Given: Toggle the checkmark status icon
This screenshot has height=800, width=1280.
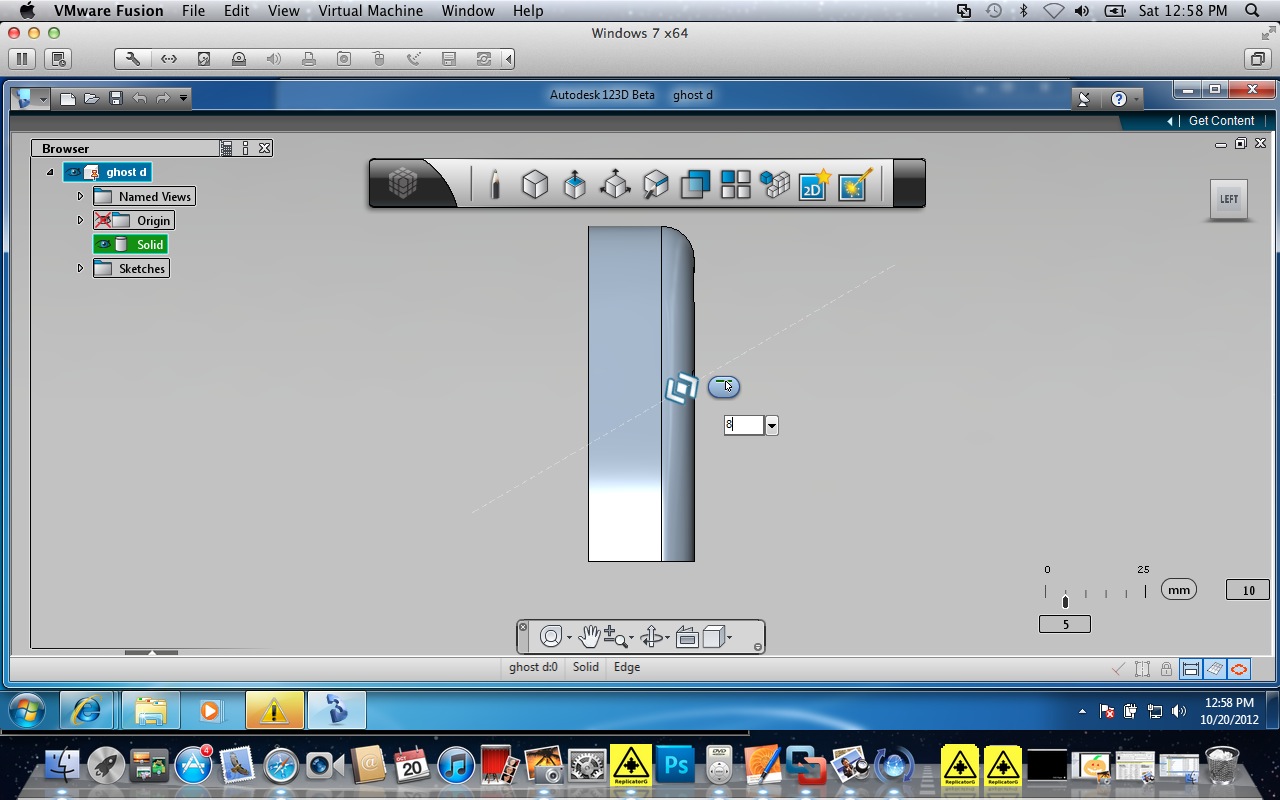Looking at the screenshot, I should 1119,669.
